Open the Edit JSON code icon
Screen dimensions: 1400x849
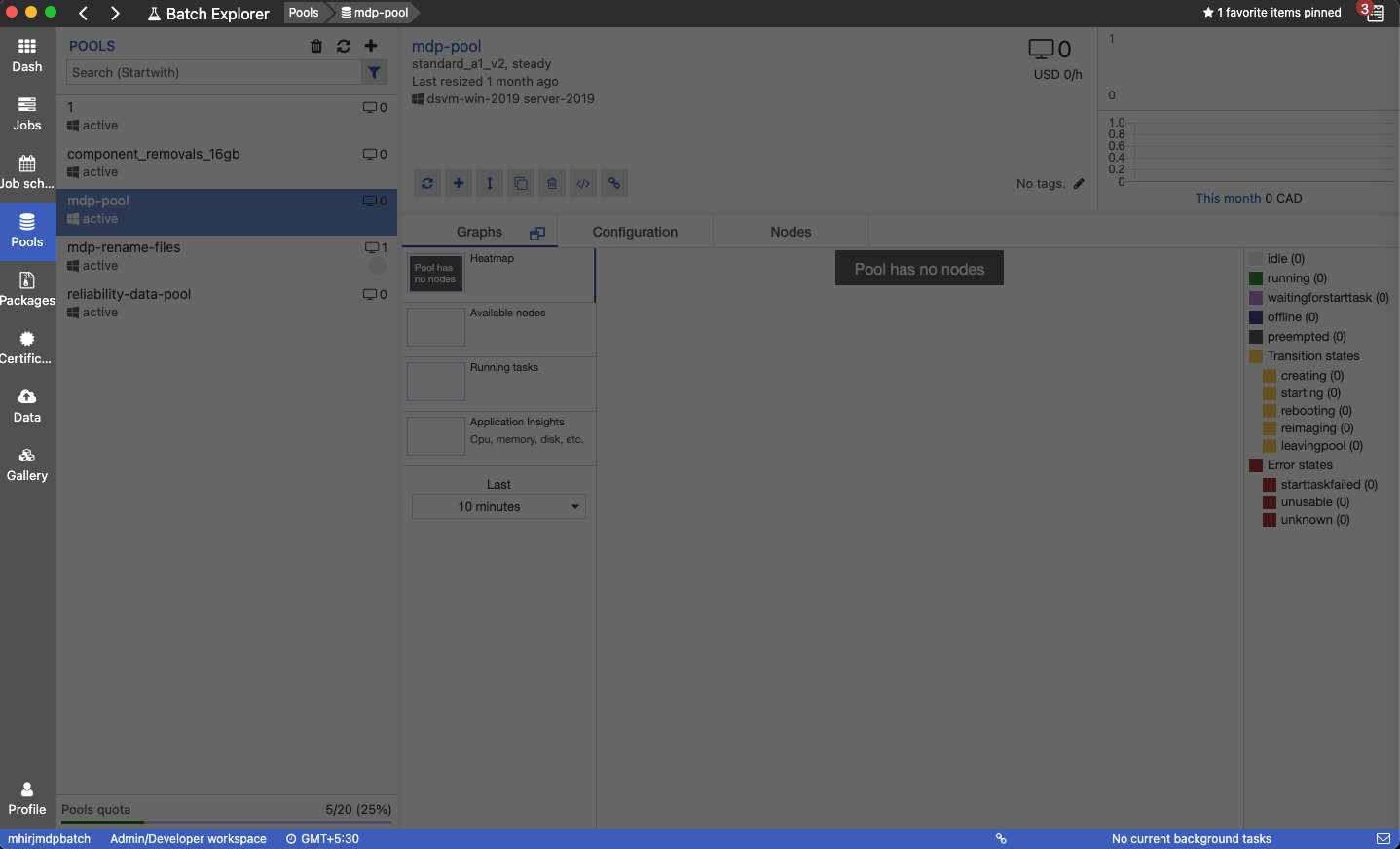tap(583, 183)
